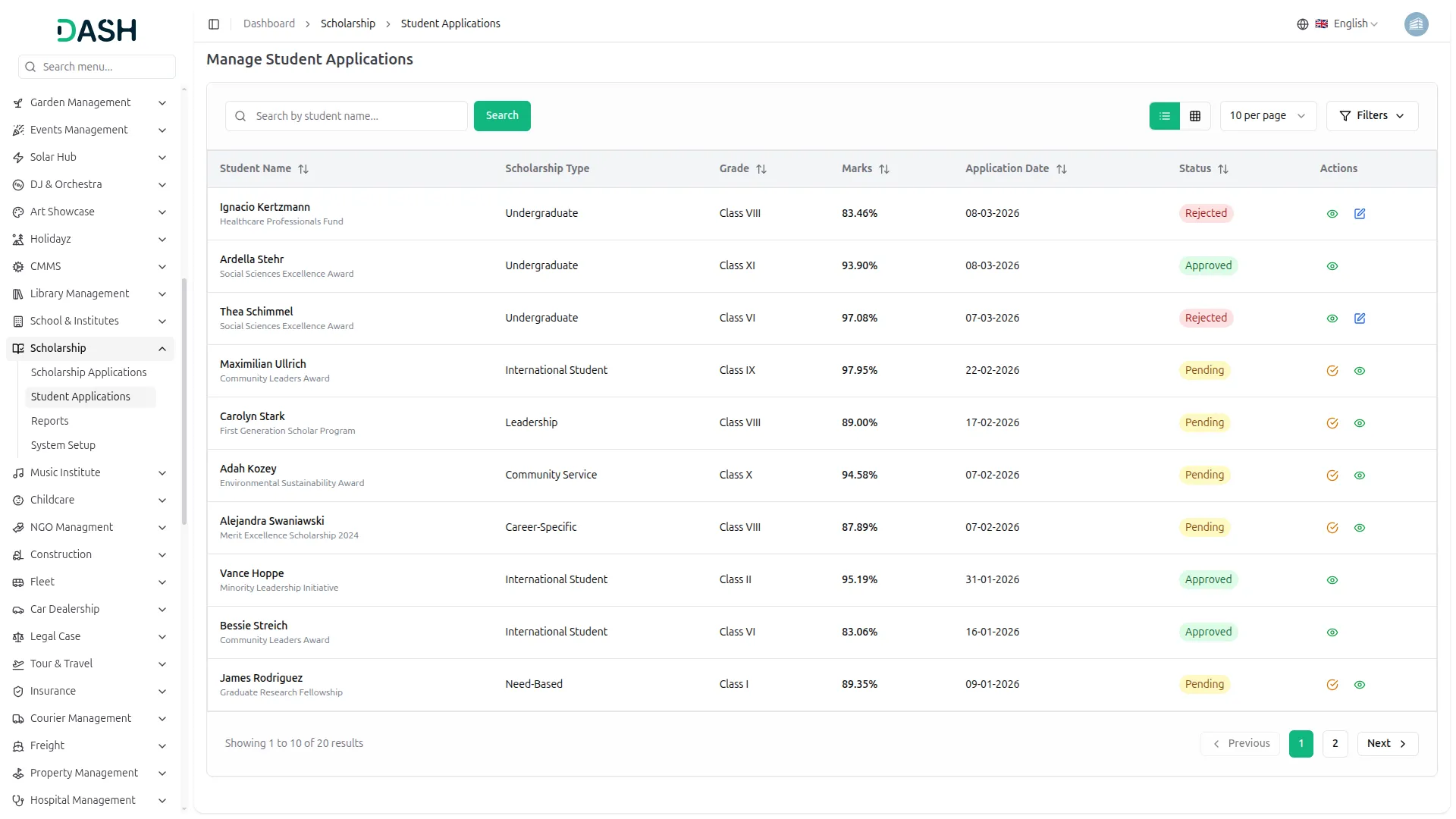Click the green Search button
The image size is (1456, 819).
click(501, 116)
